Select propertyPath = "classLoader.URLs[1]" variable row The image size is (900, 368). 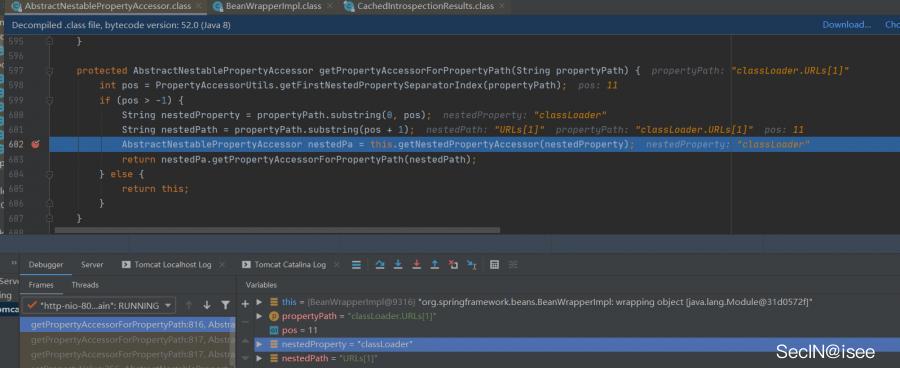point(577,316)
